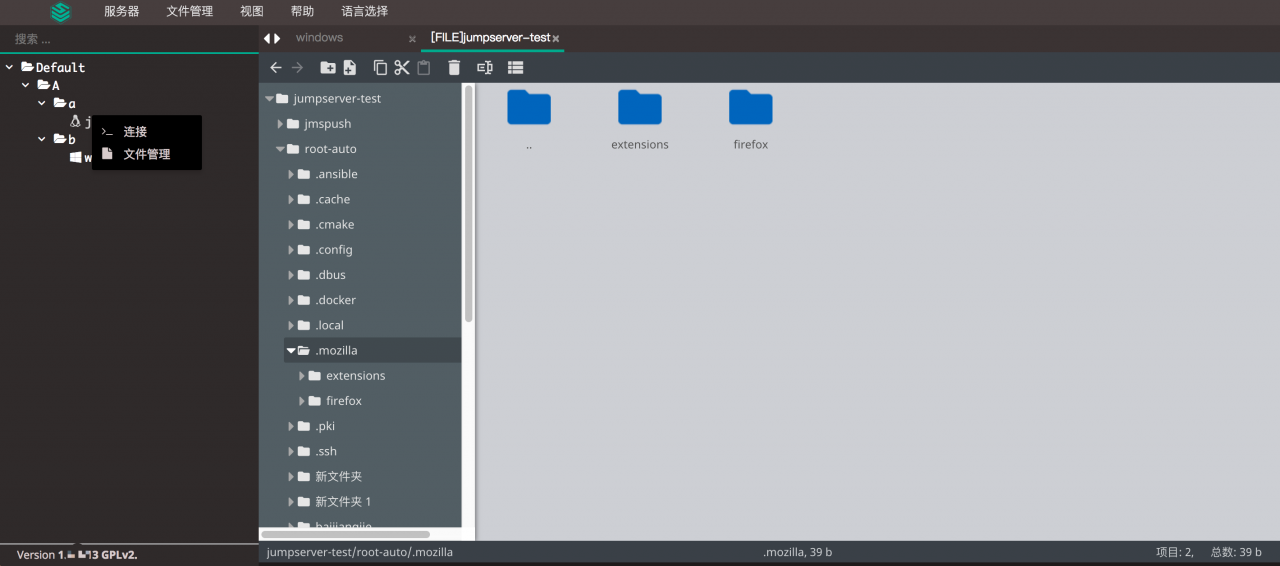Screen dimensions: 1280x566
Task: Click the '.mozilla, 39 b' status text
Action: pyautogui.click(x=797, y=552)
